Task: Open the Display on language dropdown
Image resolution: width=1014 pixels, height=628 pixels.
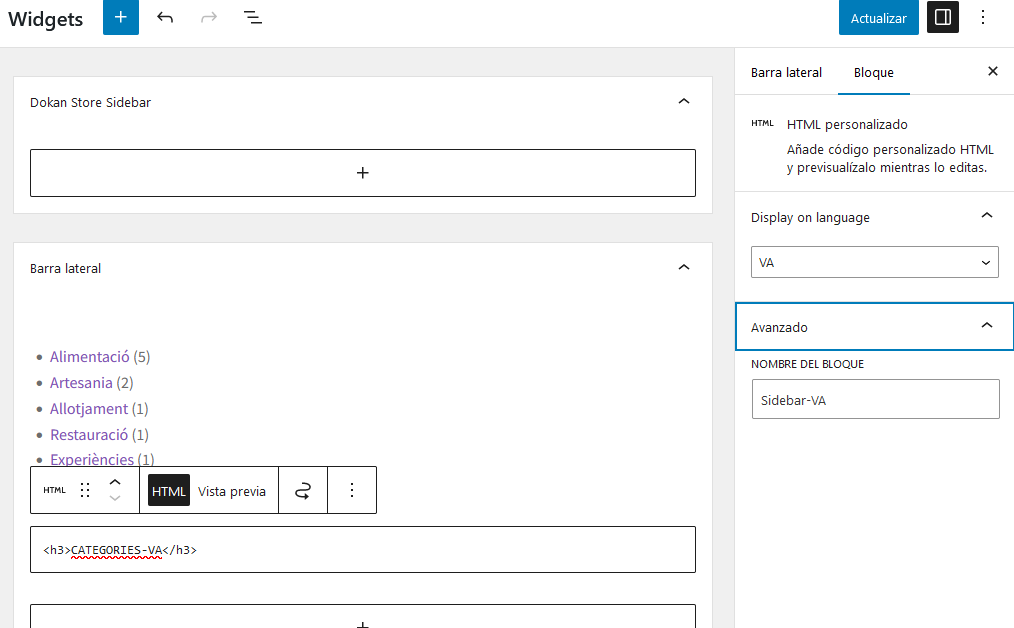Action: tap(874, 262)
